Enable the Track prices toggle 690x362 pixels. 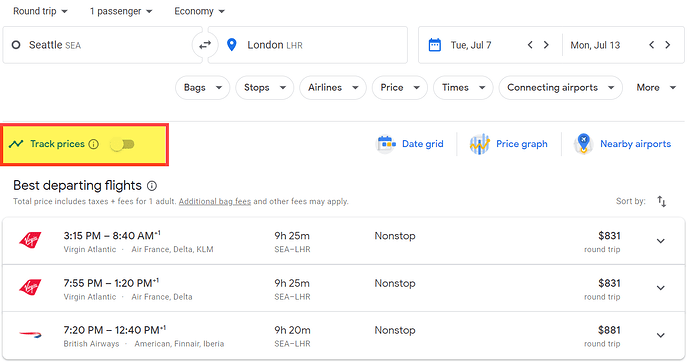pyautogui.click(x=122, y=144)
